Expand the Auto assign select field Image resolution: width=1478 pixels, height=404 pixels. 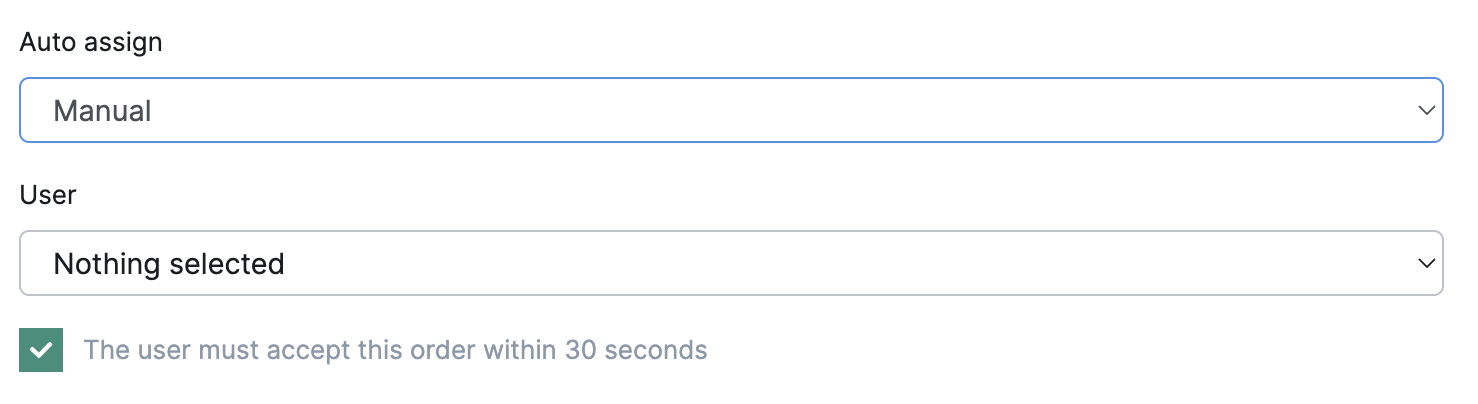[x=730, y=110]
